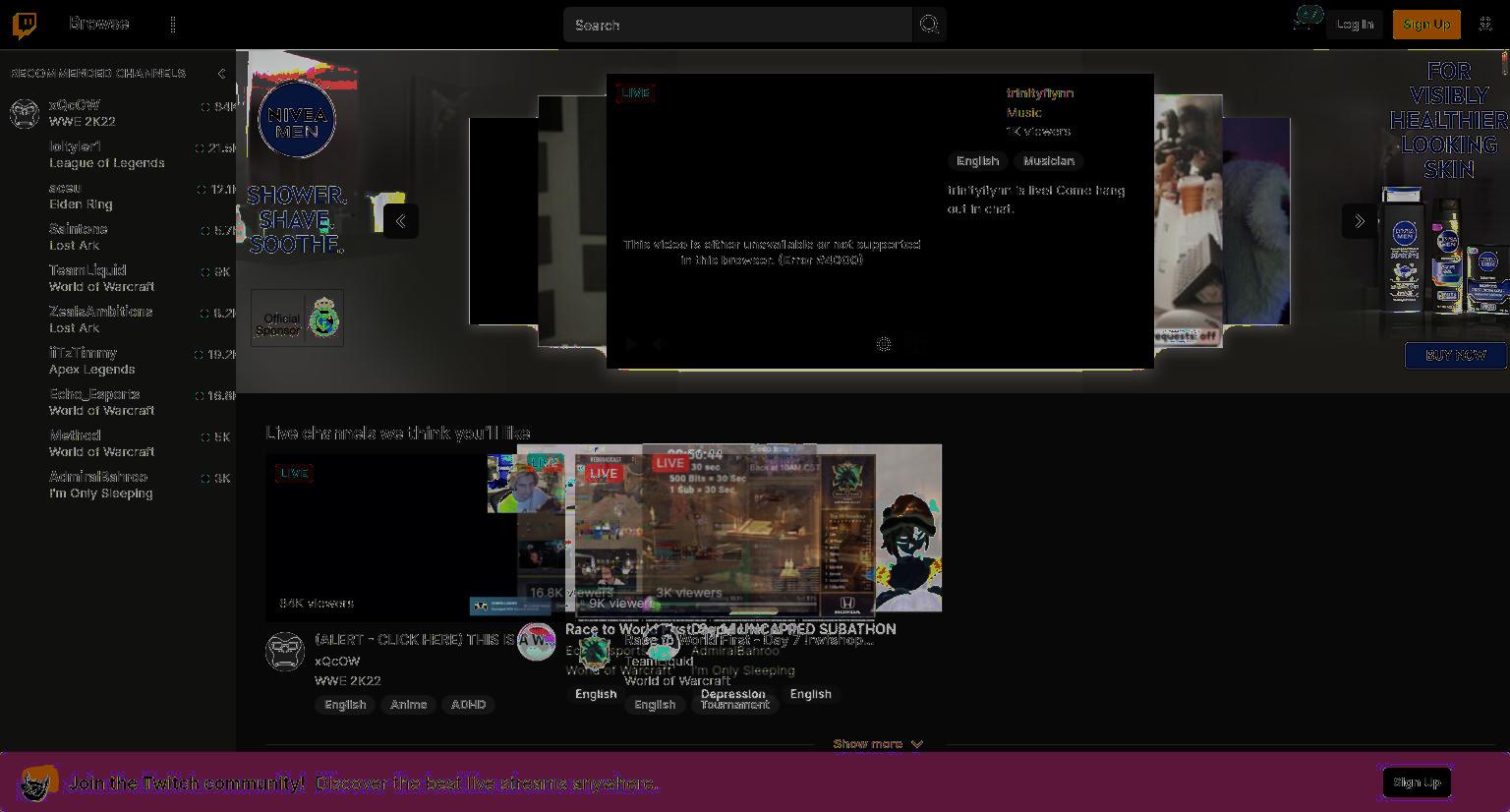Open featured player settings gear
The image size is (1510, 812).
coord(884,344)
